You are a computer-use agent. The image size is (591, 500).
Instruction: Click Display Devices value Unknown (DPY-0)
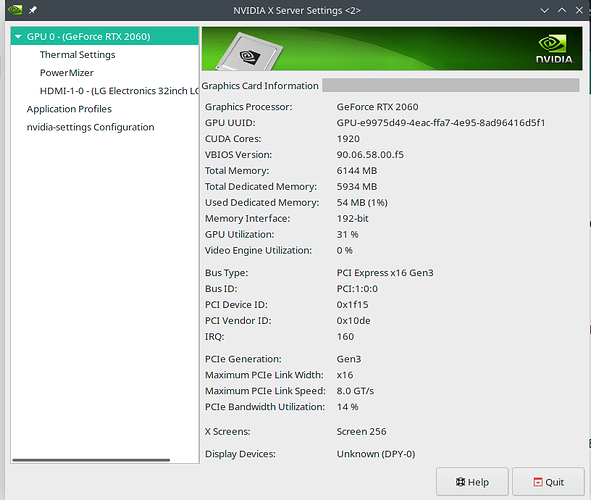coord(376,454)
